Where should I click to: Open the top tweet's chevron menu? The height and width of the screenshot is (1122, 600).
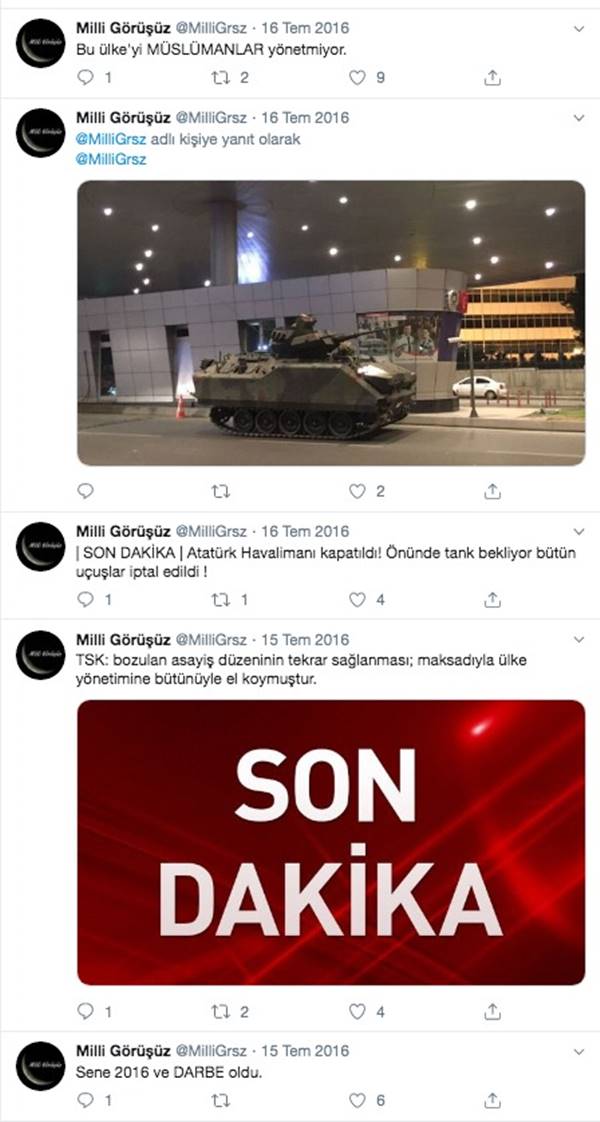coord(579,29)
